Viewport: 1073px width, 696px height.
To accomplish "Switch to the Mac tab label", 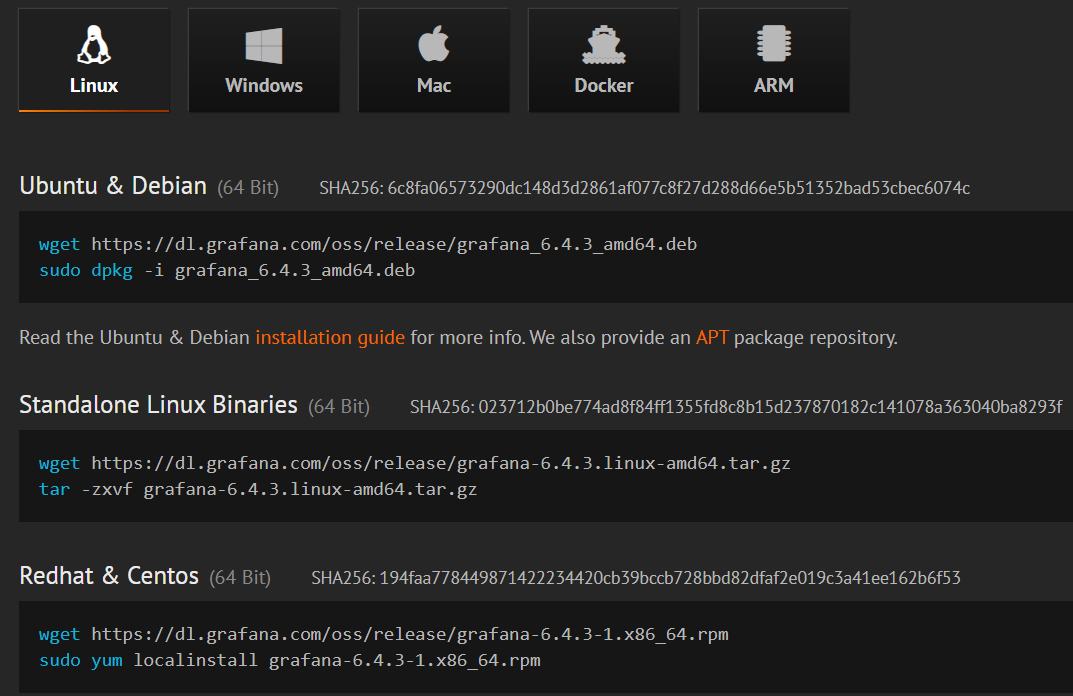I will [434, 86].
